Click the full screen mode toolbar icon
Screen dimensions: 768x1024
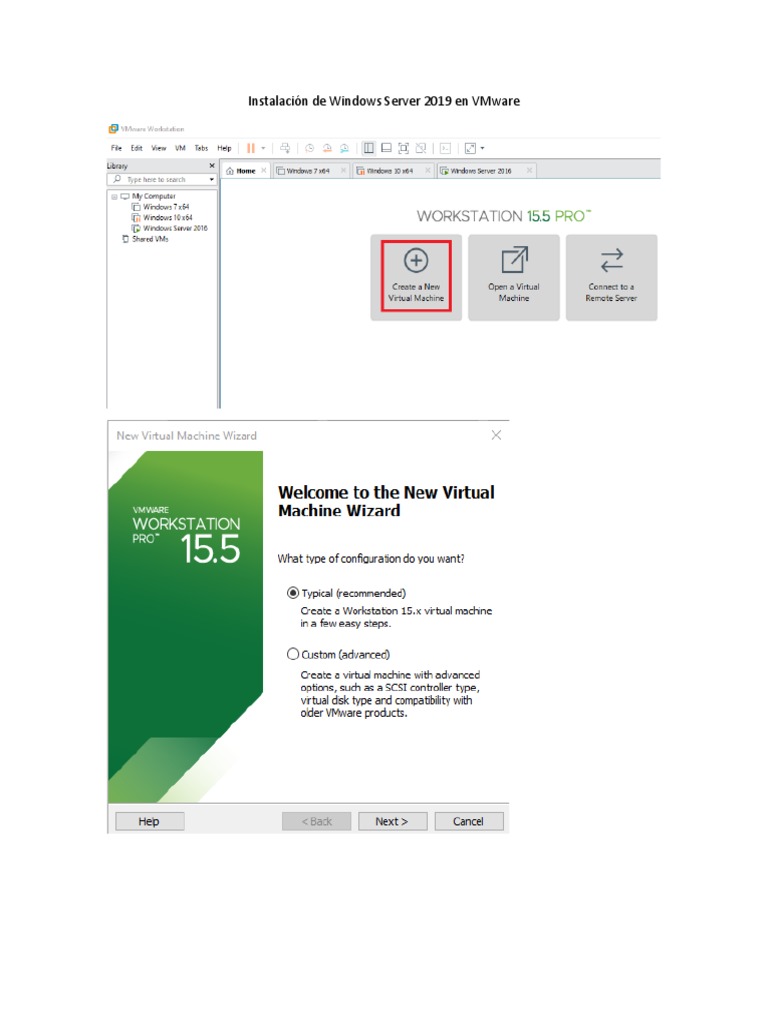click(x=404, y=148)
